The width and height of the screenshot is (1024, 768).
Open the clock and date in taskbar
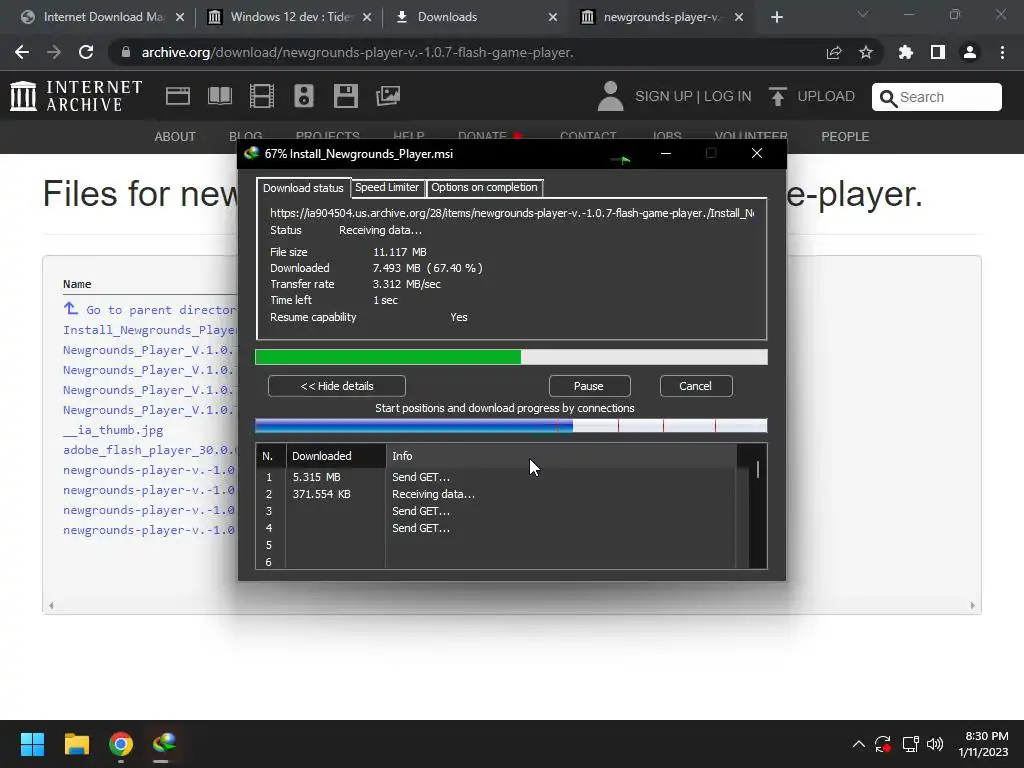[x=984, y=744]
